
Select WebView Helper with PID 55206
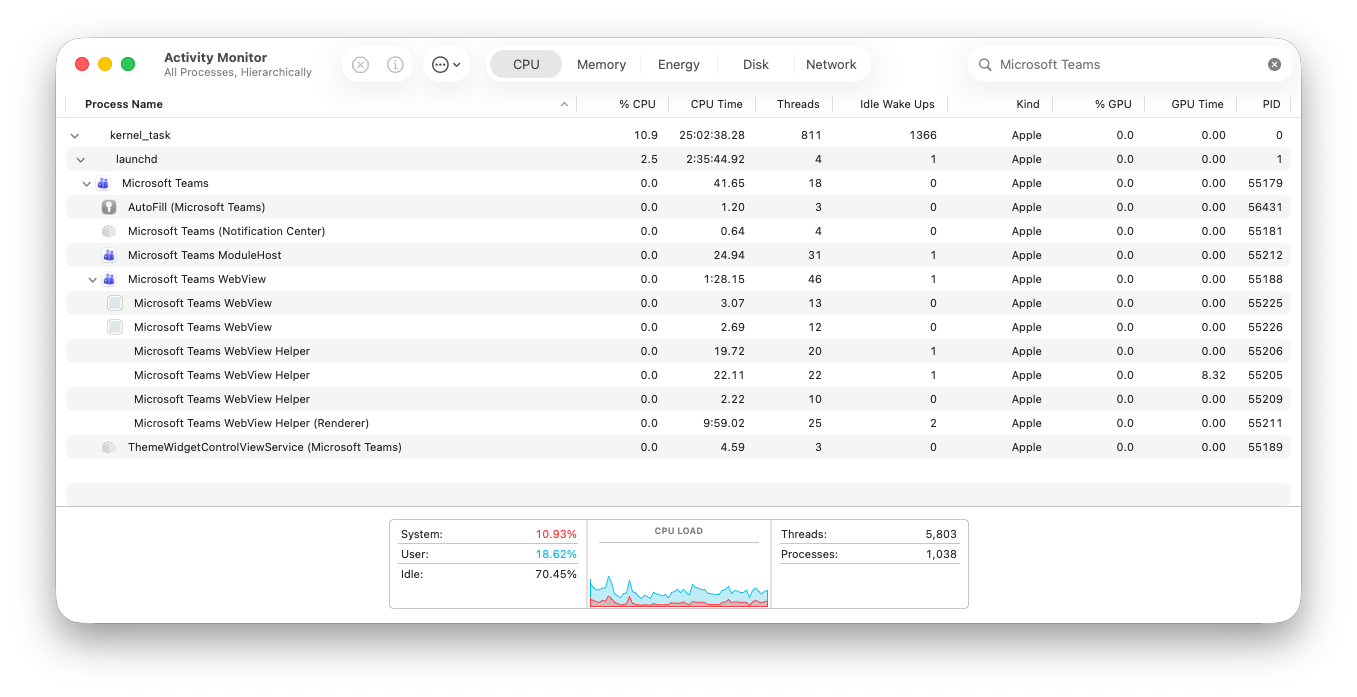tap(678, 351)
